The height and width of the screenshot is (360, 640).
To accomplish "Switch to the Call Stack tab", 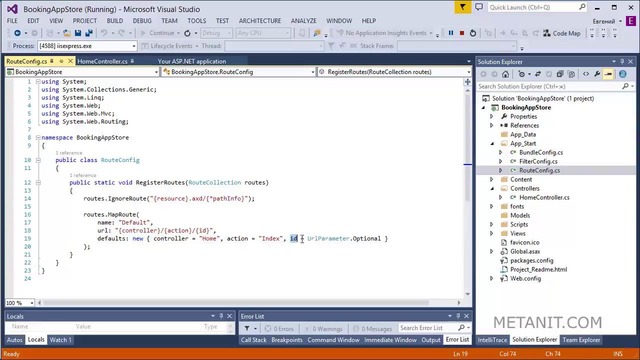I will (253, 340).
